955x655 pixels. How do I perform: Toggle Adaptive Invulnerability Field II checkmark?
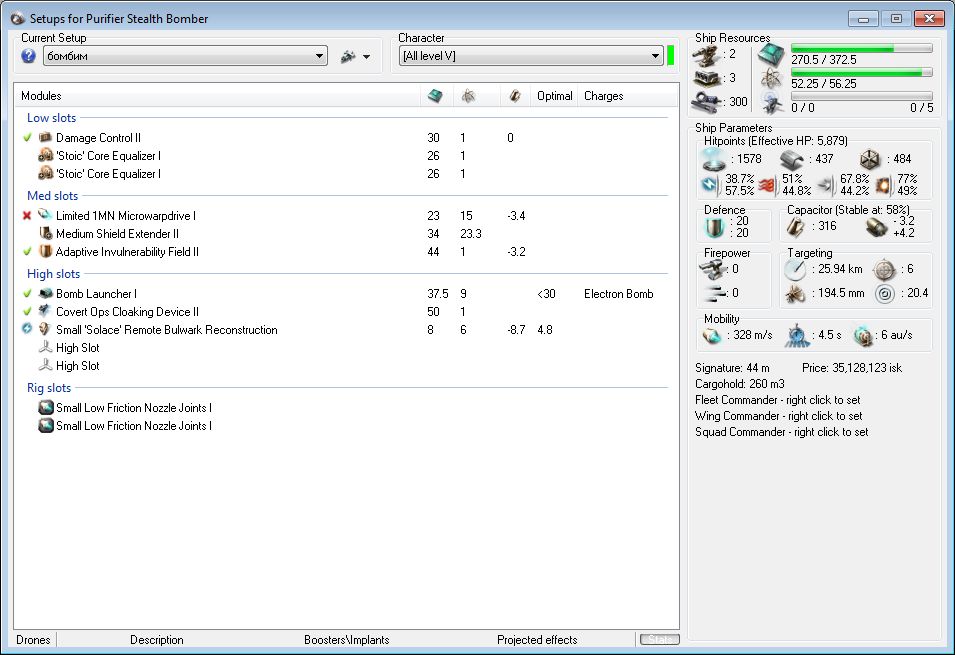tap(27, 252)
